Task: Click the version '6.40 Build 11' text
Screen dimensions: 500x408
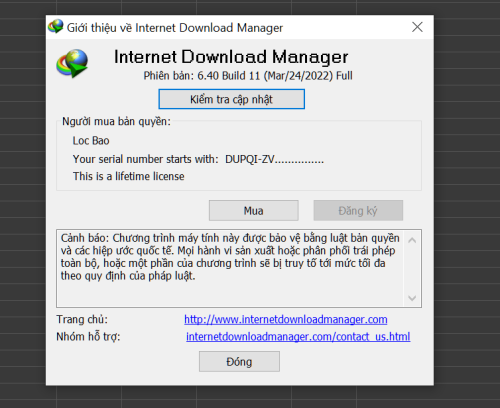Action: click(x=229, y=76)
